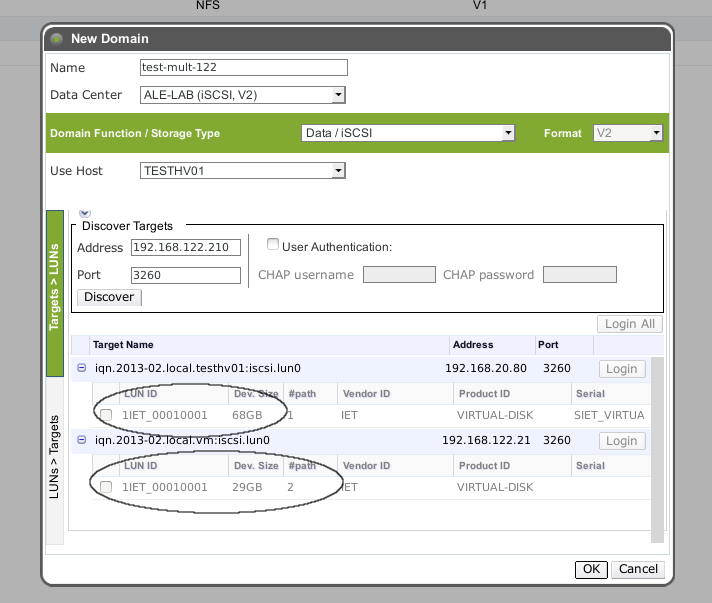
Task: Switch to the LUNs > Targets tab
Action: click(56, 460)
